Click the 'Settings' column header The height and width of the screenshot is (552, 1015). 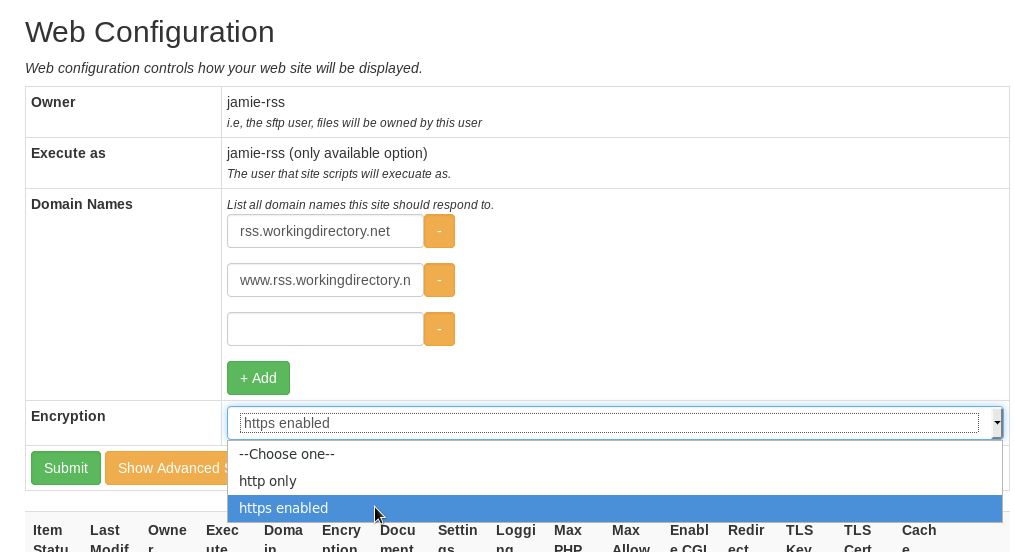click(458, 538)
